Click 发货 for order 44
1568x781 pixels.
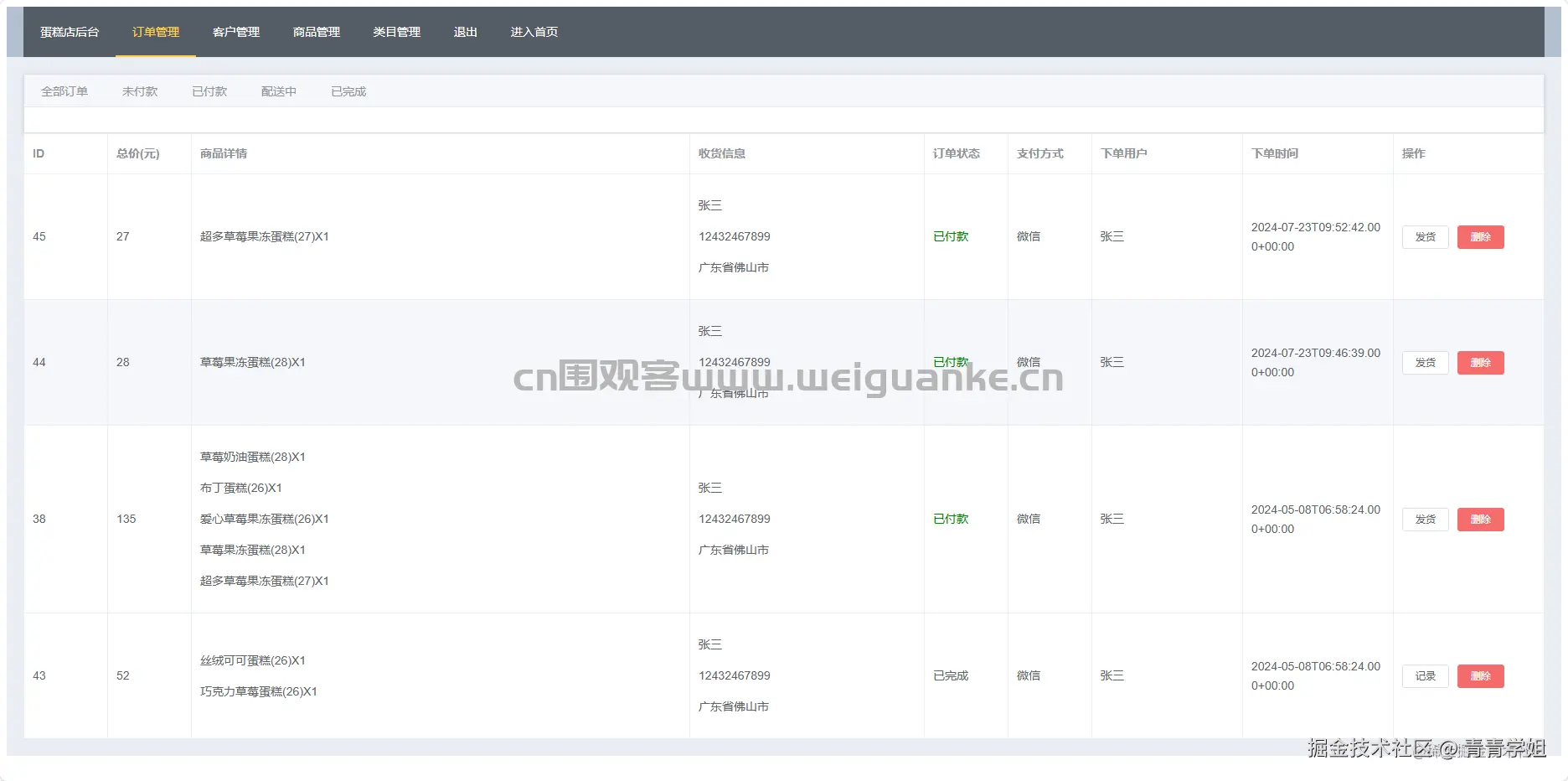[1426, 363]
